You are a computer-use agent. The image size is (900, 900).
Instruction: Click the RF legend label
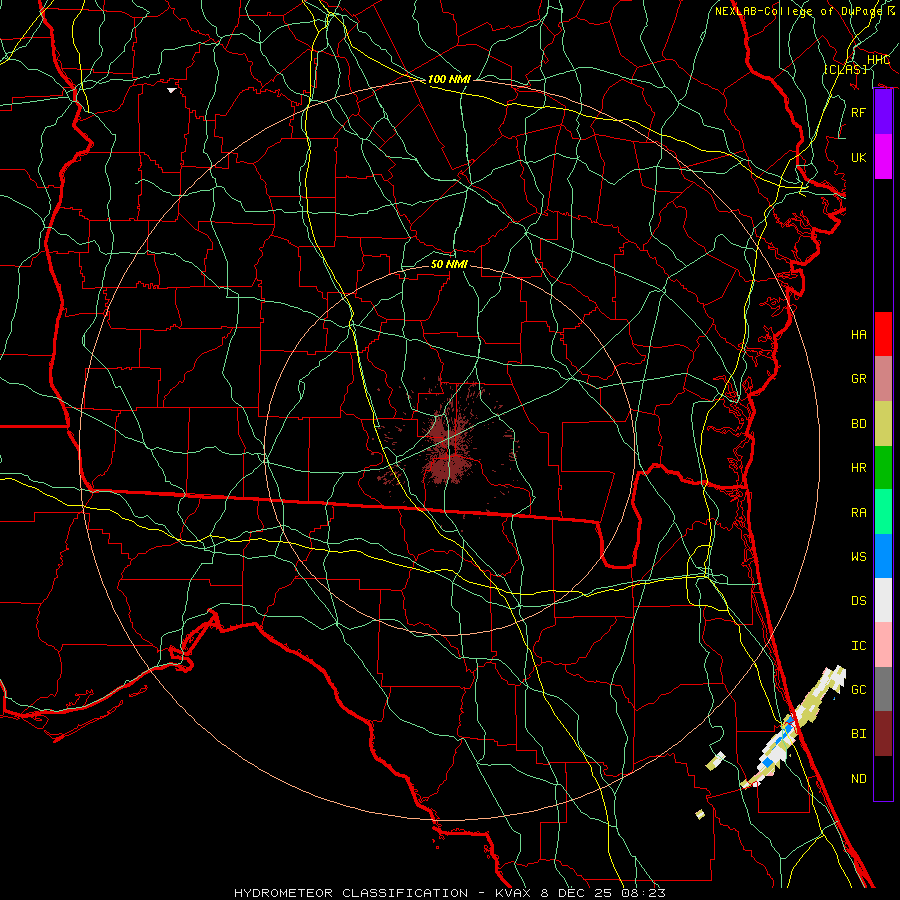pos(859,112)
